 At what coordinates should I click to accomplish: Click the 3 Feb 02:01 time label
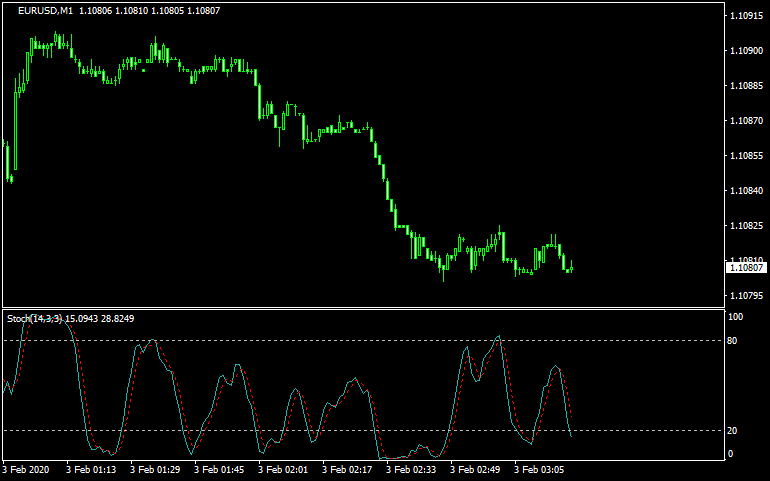pyautogui.click(x=283, y=470)
